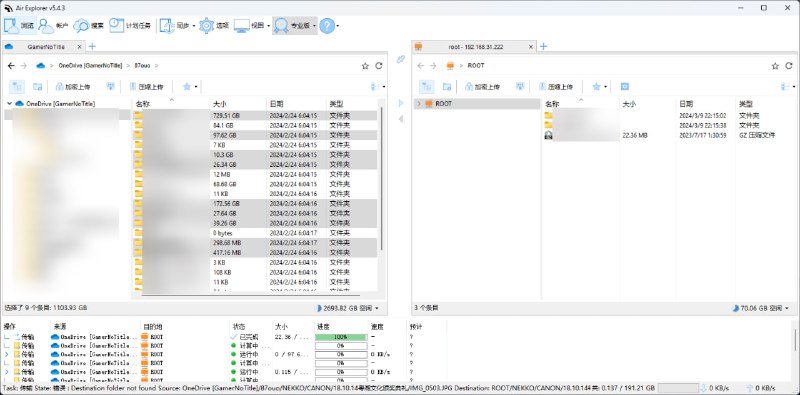Go back in the right ROOT pane
800x395 pixels.
pos(420,65)
